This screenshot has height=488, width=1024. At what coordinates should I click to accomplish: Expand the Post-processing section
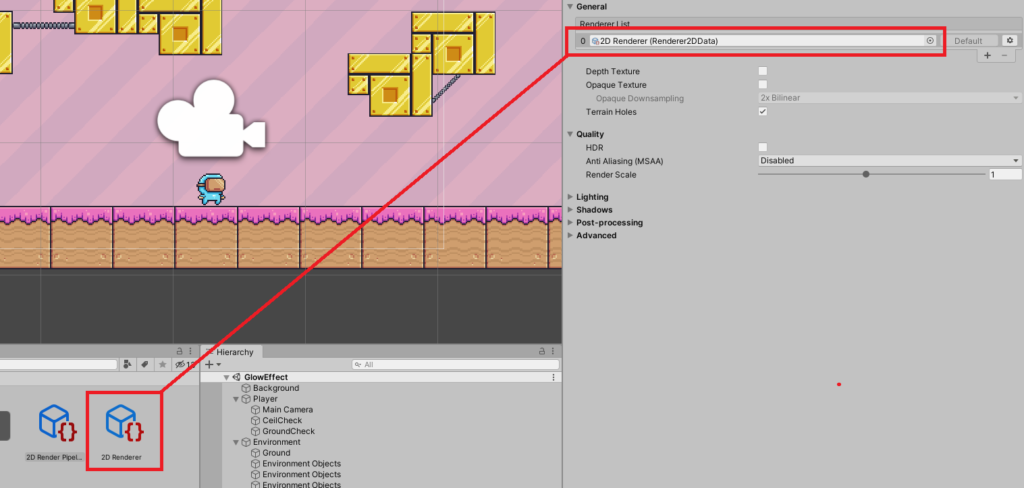(x=570, y=223)
